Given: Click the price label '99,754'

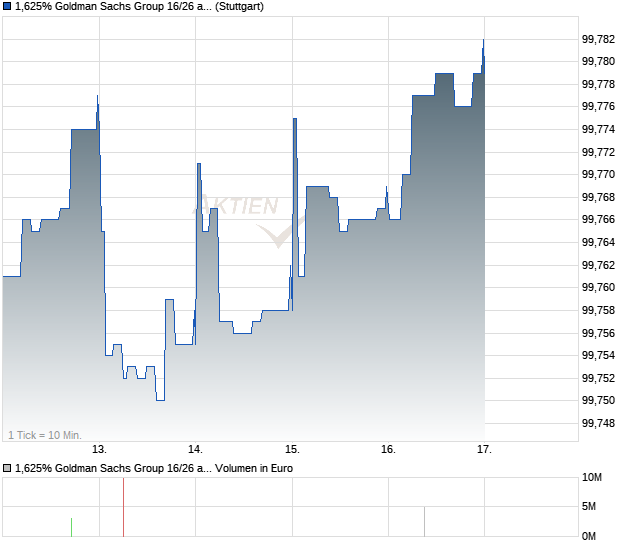Looking at the screenshot, I should pos(598,355).
